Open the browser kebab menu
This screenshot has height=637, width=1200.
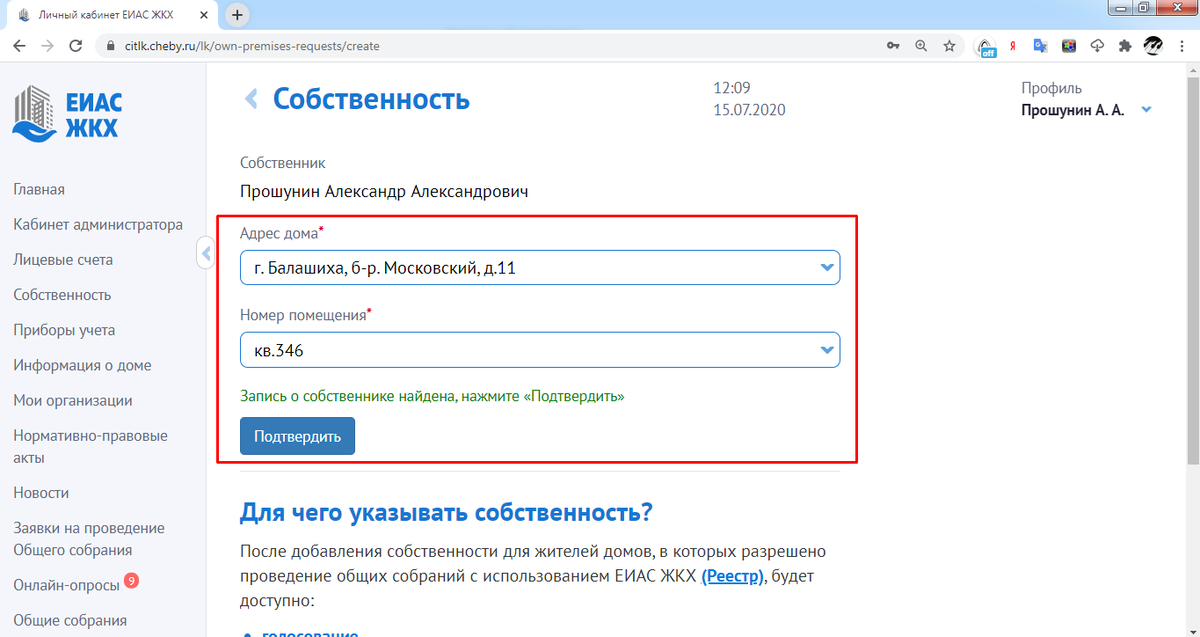[x=1183, y=46]
